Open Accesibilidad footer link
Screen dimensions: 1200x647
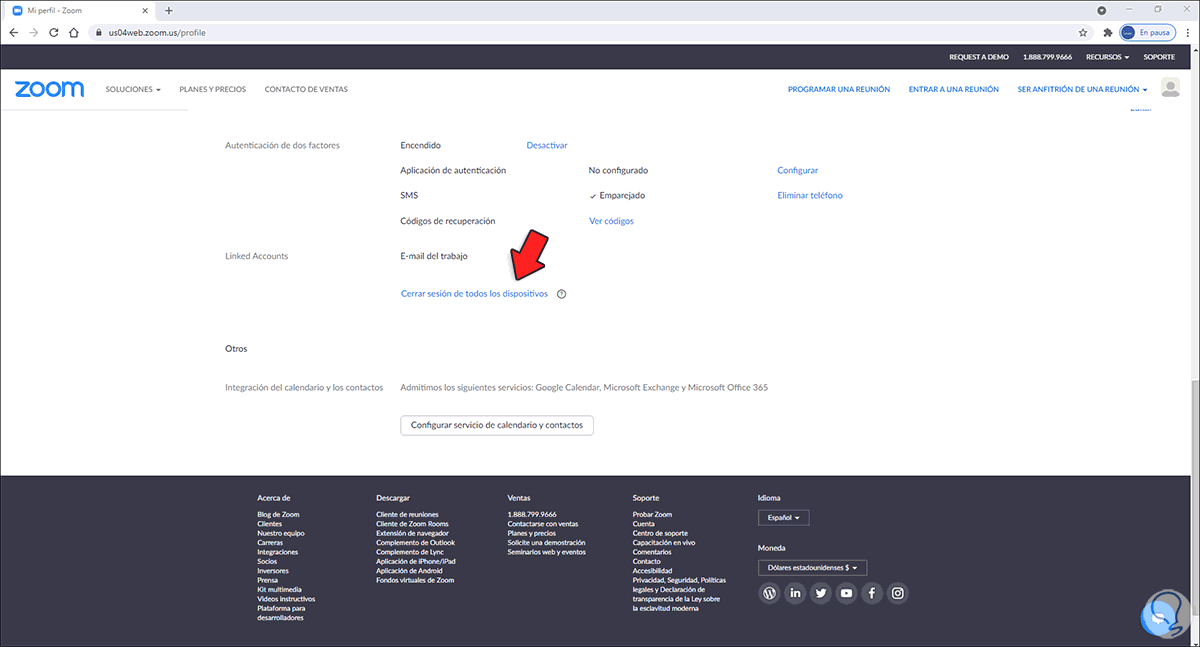pos(652,571)
